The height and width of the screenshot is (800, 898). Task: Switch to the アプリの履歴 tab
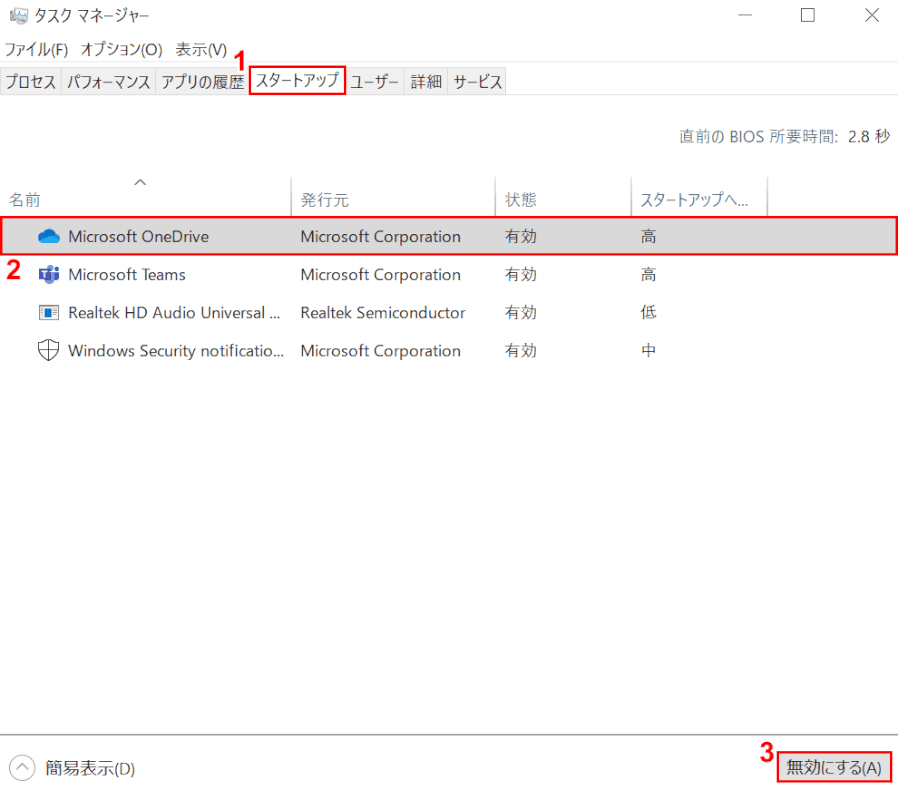pos(202,82)
